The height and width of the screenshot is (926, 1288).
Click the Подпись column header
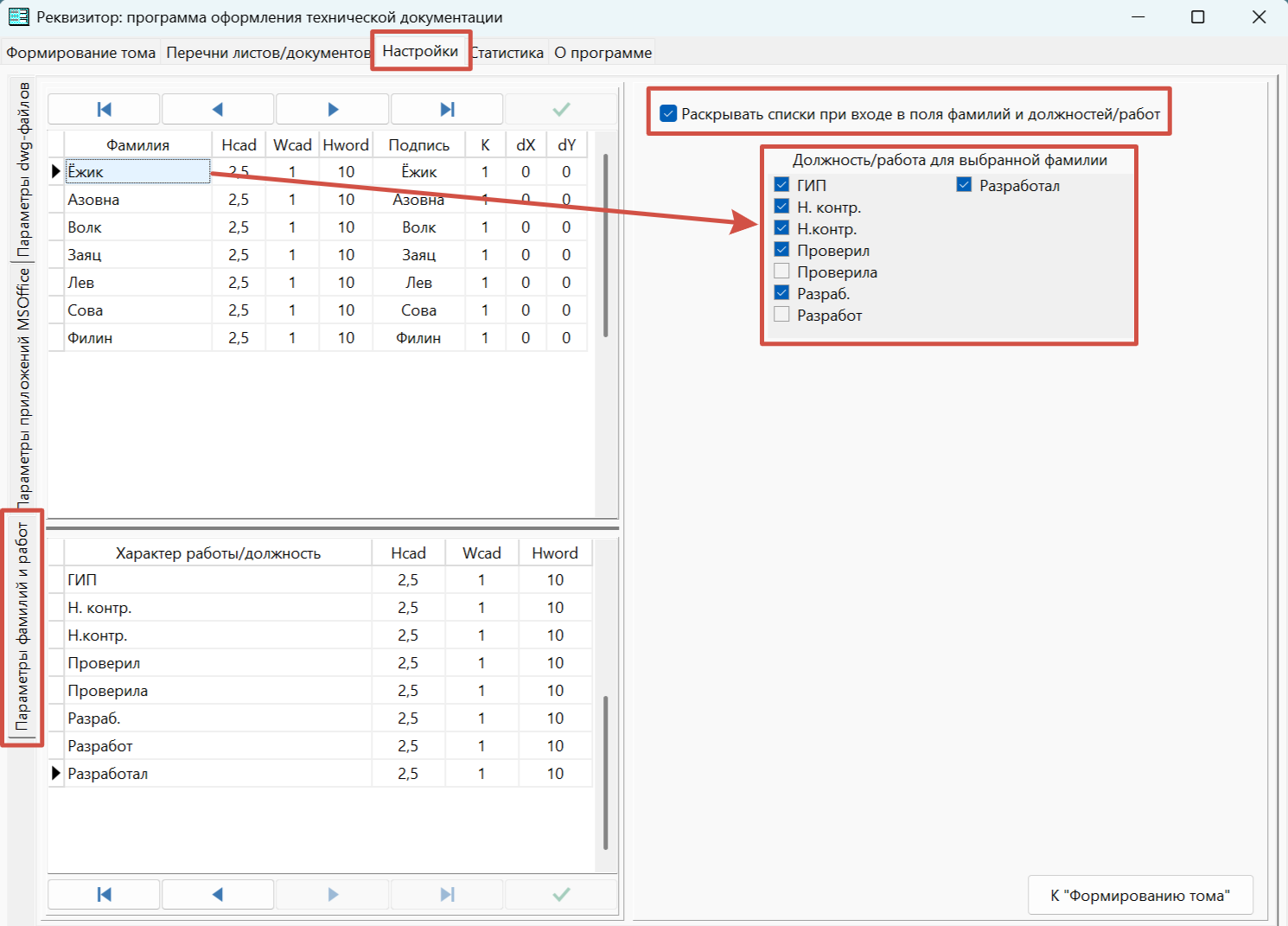click(x=419, y=144)
